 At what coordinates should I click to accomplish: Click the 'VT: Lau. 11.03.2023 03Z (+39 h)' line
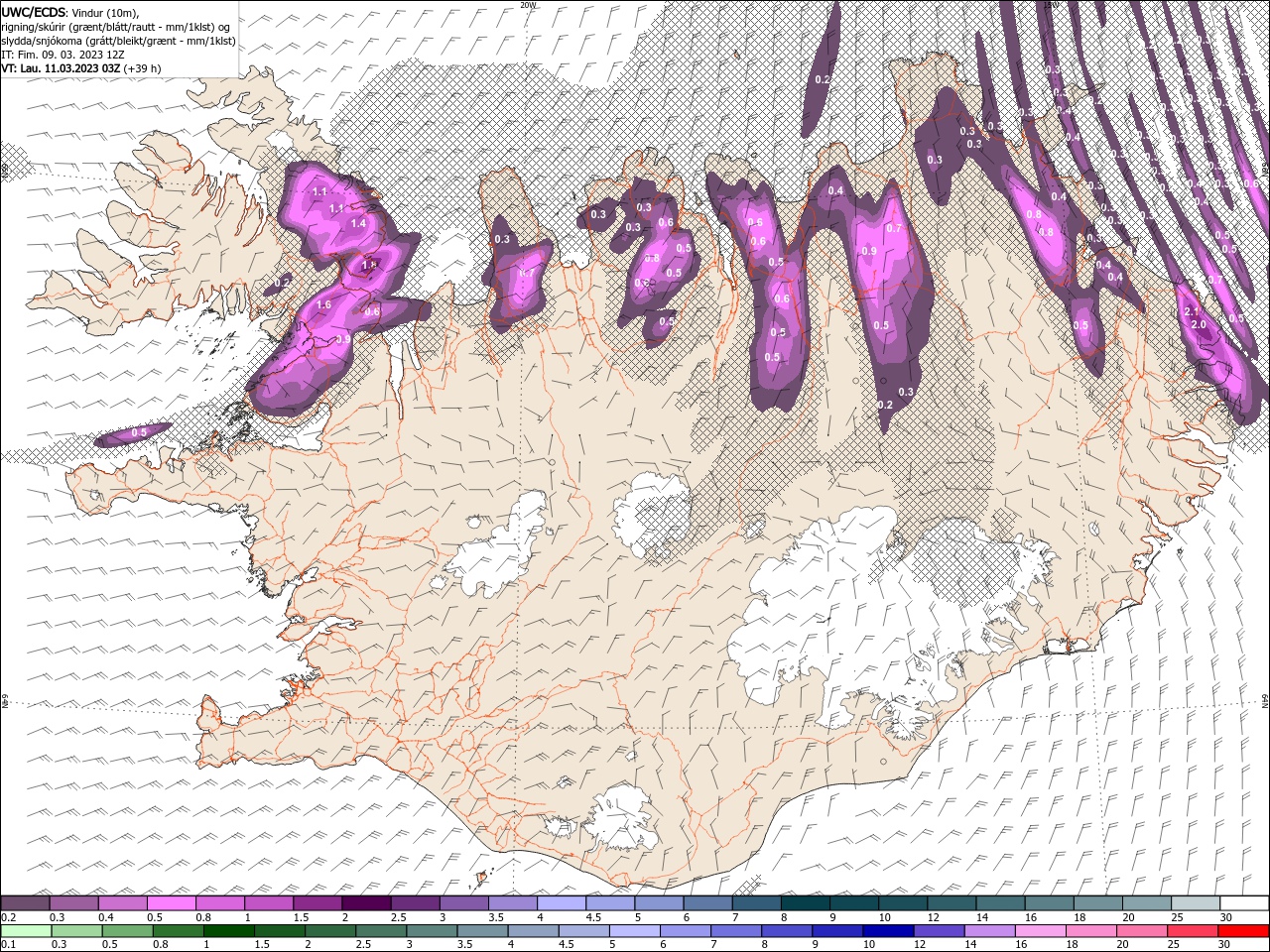pyautogui.click(x=81, y=68)
